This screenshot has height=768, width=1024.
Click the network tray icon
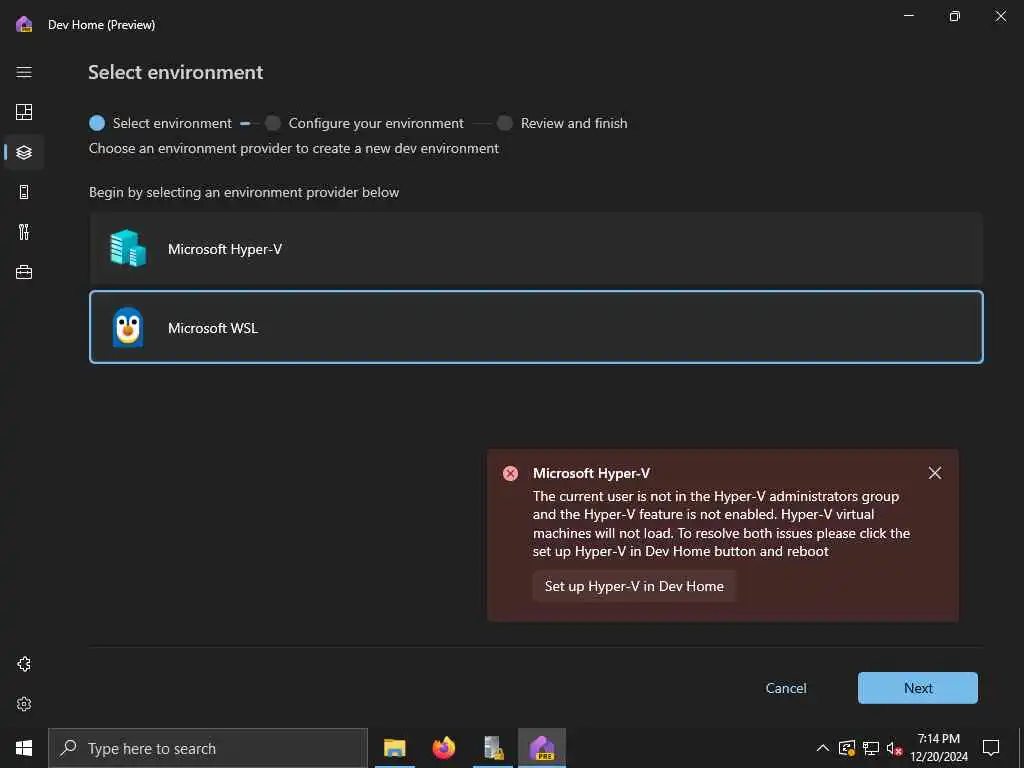click(871, 748)
